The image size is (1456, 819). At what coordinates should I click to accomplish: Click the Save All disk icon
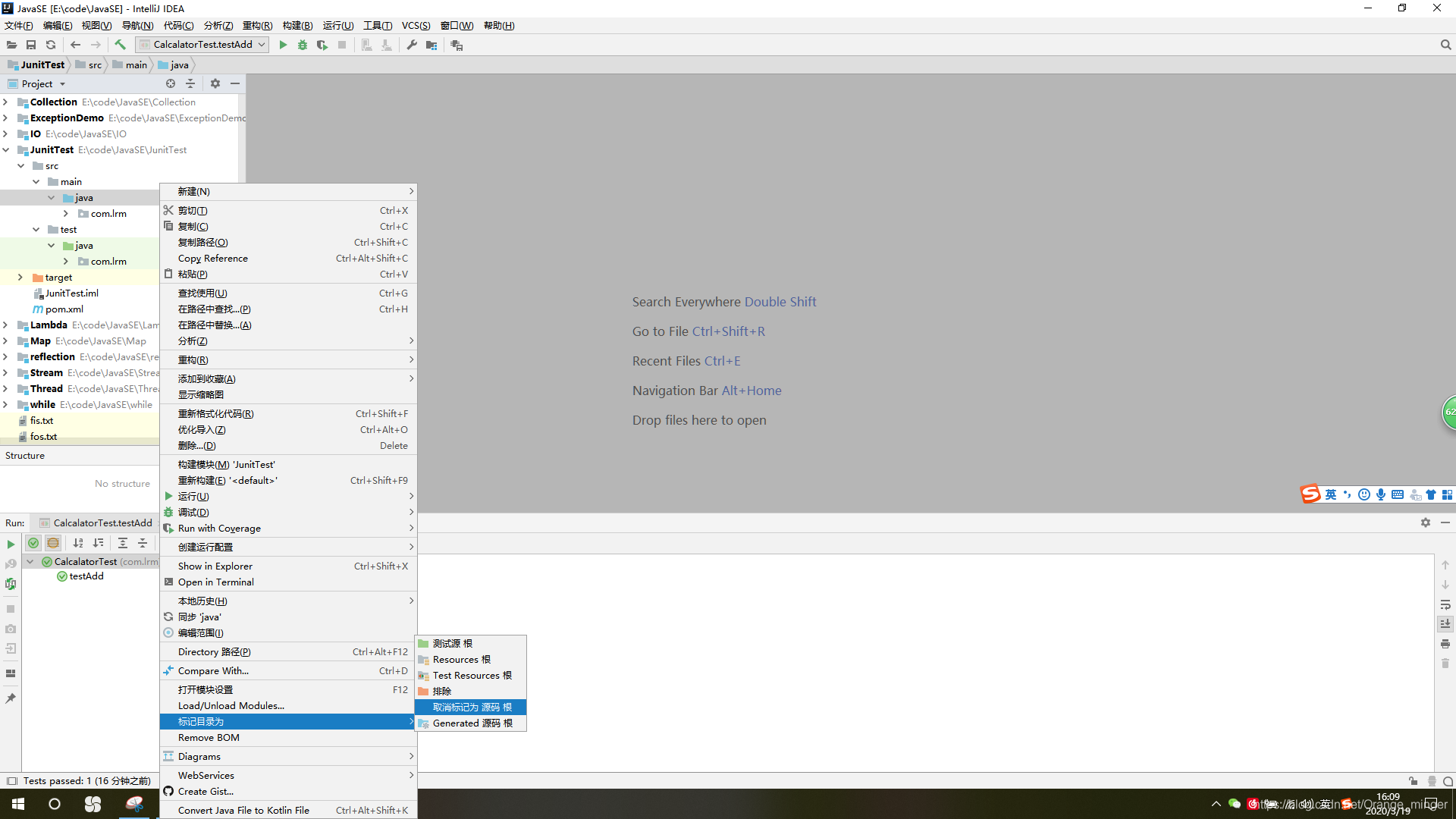coord(31,45)
